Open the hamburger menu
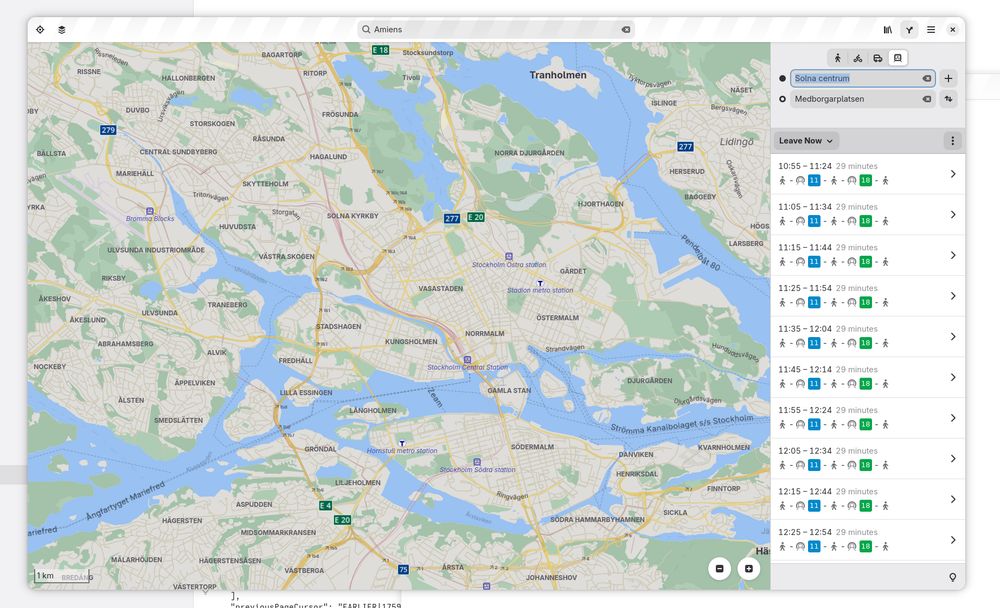The height and width of the screenshot is (608, 1000). (x=930, y=29)
